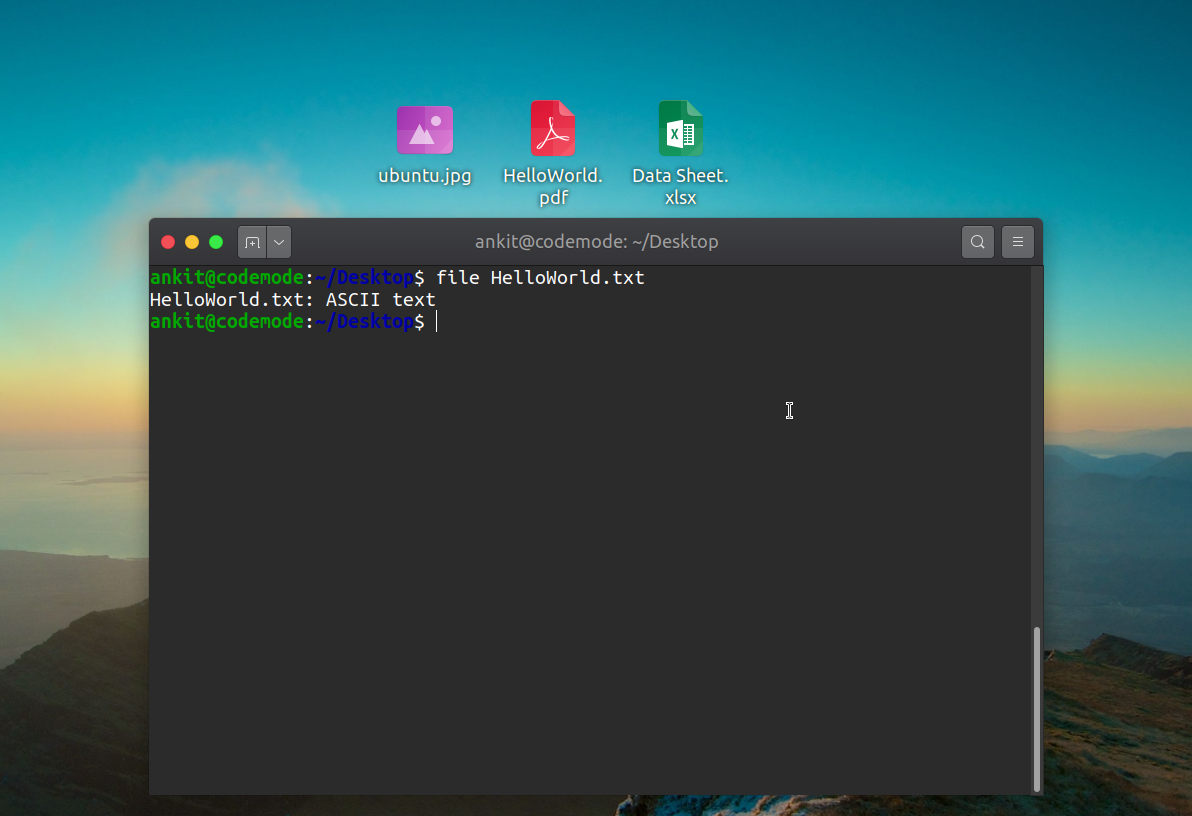Open the terminal hamburger menu
Image resolution: width=1192 pixels, height=816 pixels.
tap(1017, 242)
